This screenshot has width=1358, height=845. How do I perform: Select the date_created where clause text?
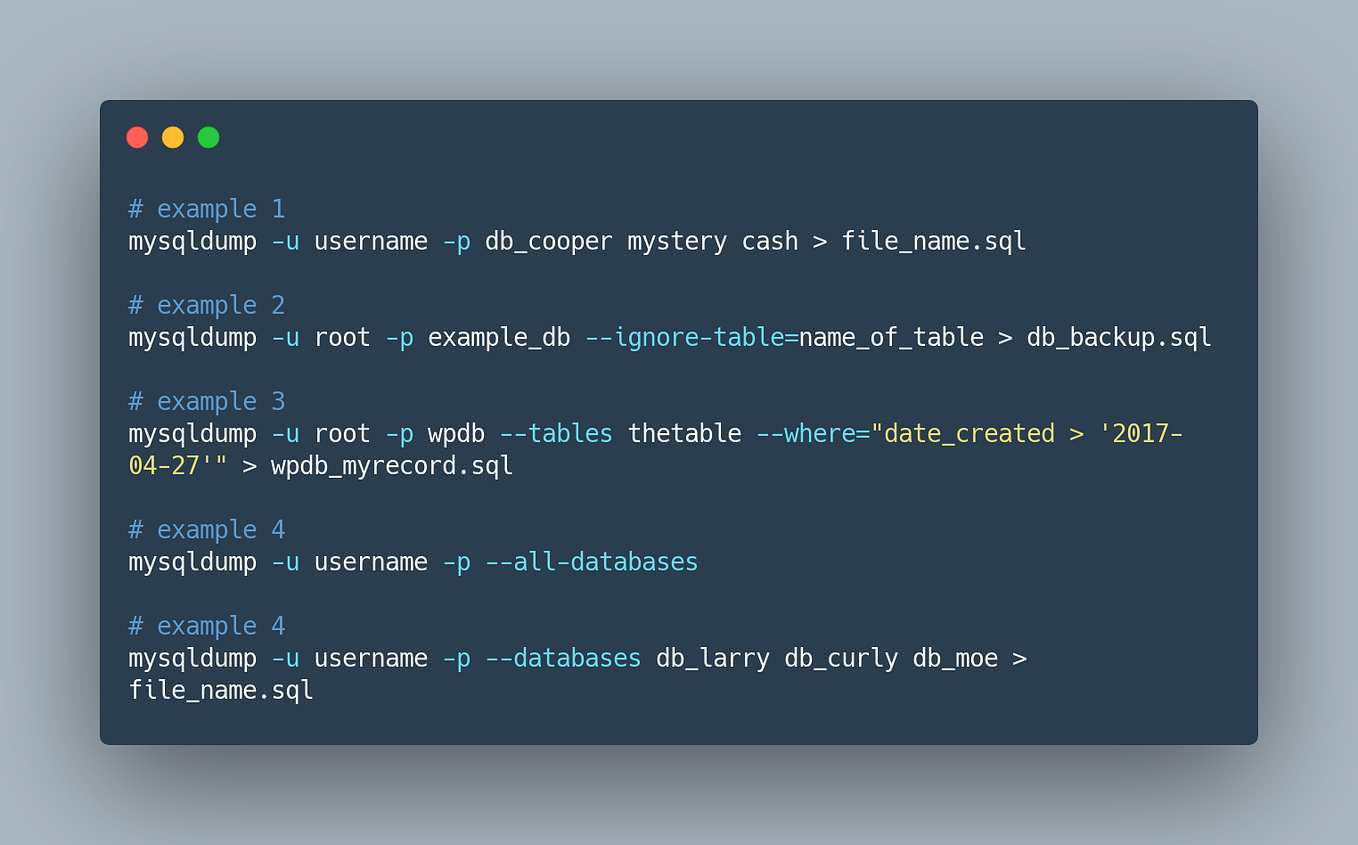(968, 433)
